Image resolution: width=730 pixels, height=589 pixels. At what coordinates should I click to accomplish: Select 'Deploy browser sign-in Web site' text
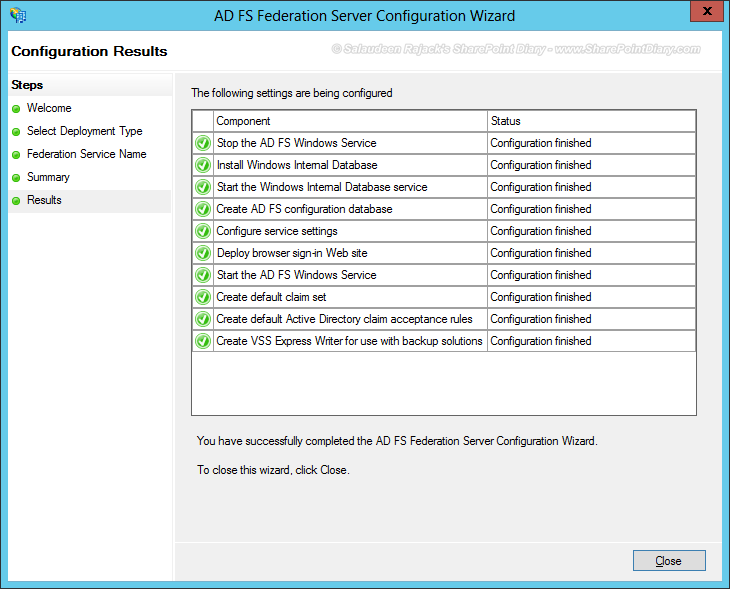(292, 253)
